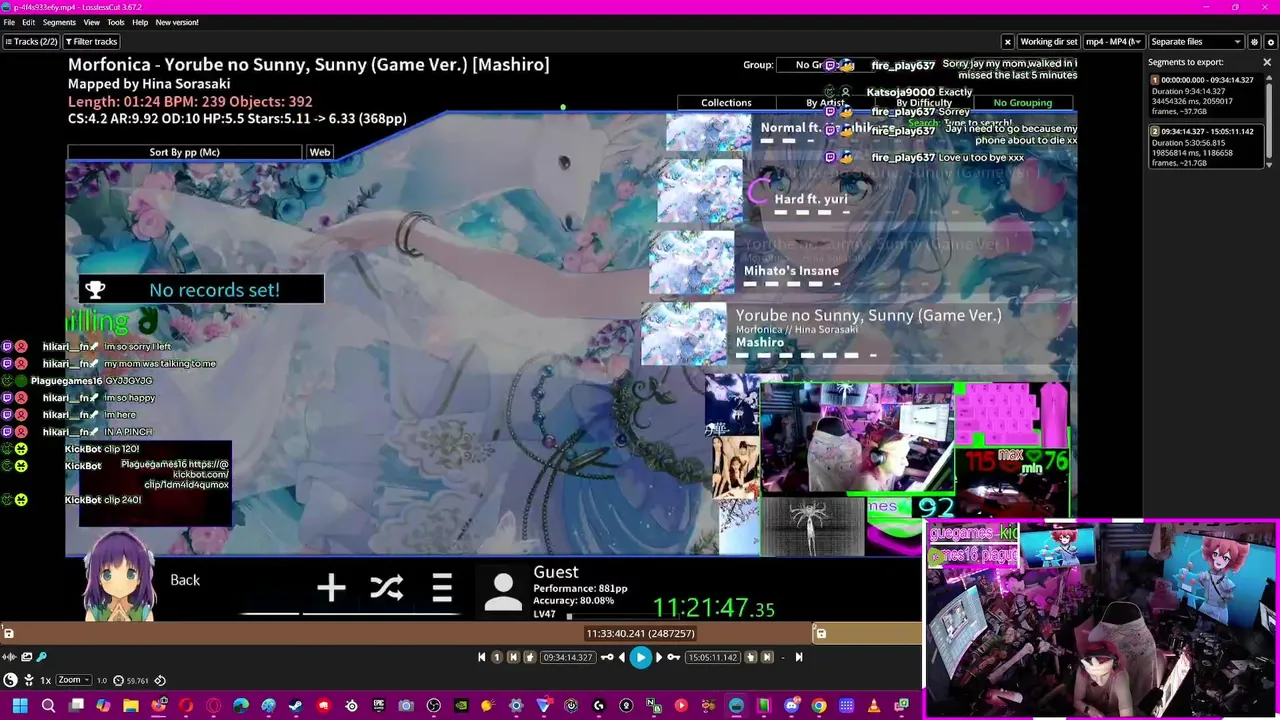
Task: Click the Working dir set button
Action: pos(1048,42)
